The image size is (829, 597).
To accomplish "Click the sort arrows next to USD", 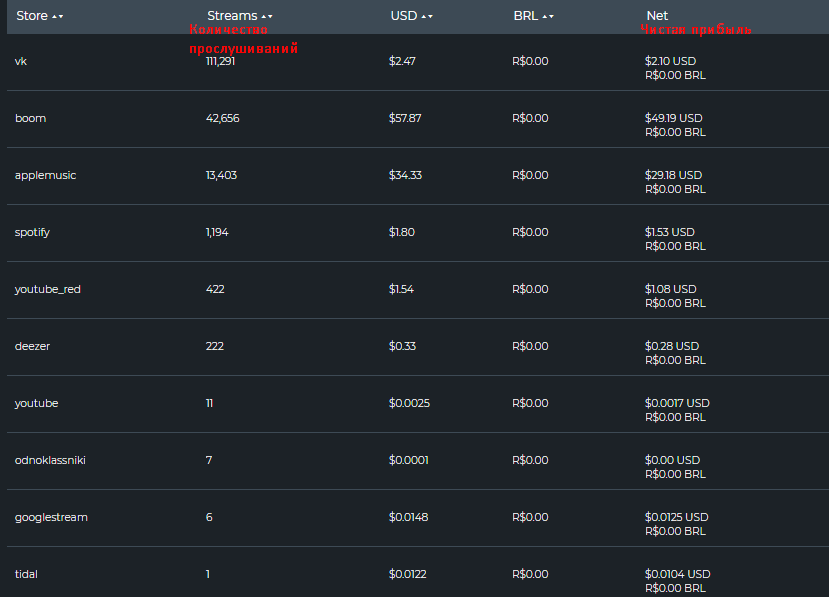I will point(427,17).
